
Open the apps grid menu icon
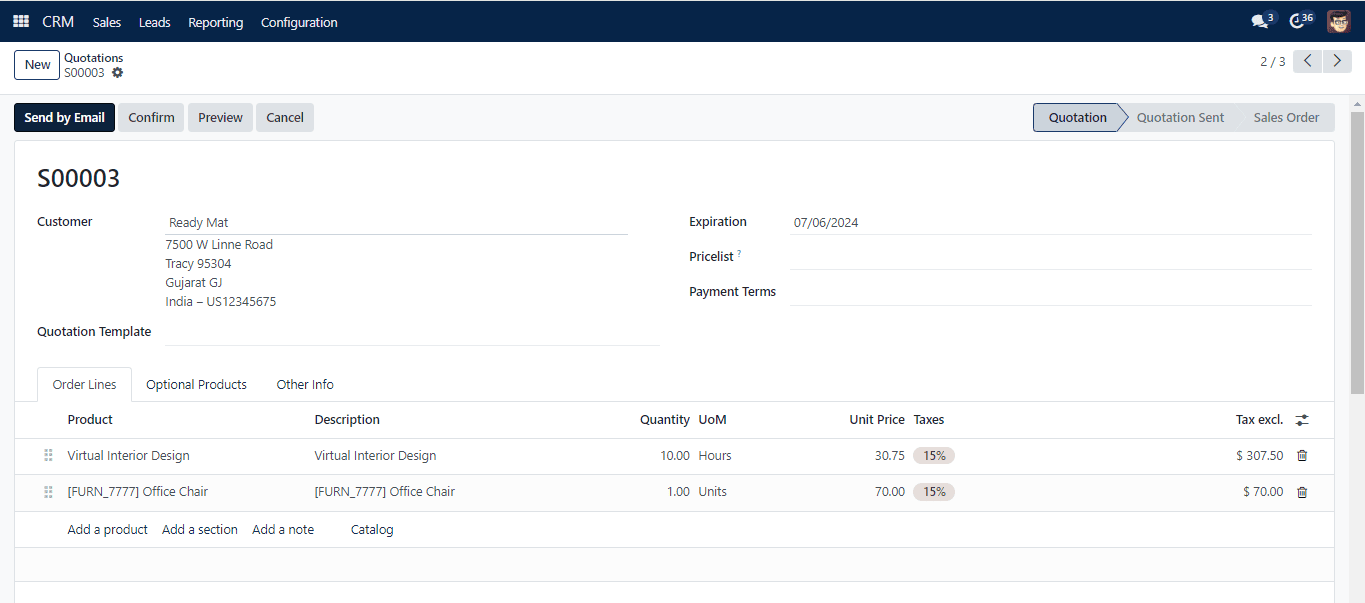21,21
